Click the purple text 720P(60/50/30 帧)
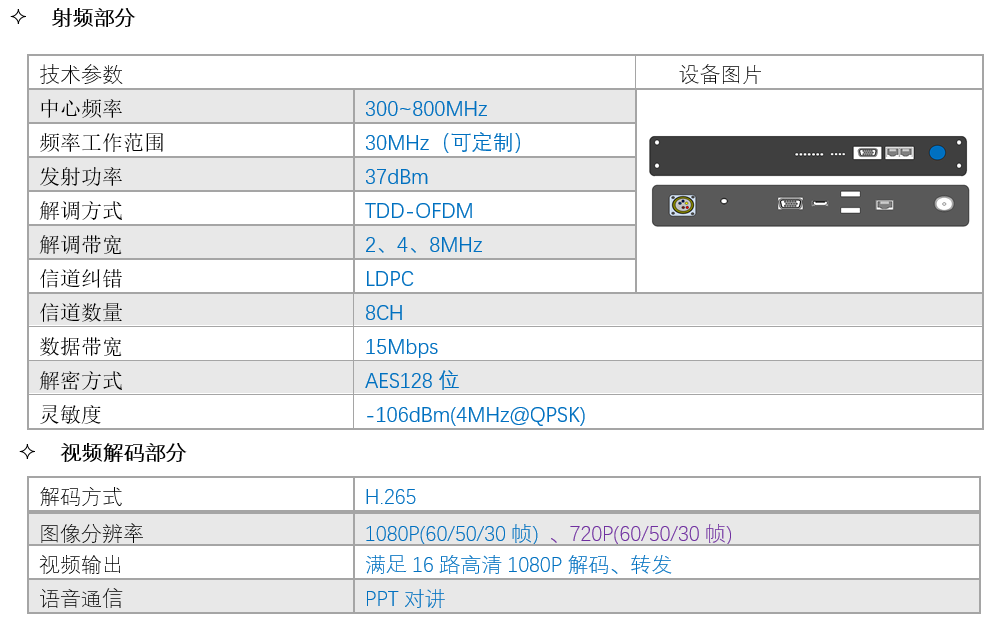 coord(650,533)
